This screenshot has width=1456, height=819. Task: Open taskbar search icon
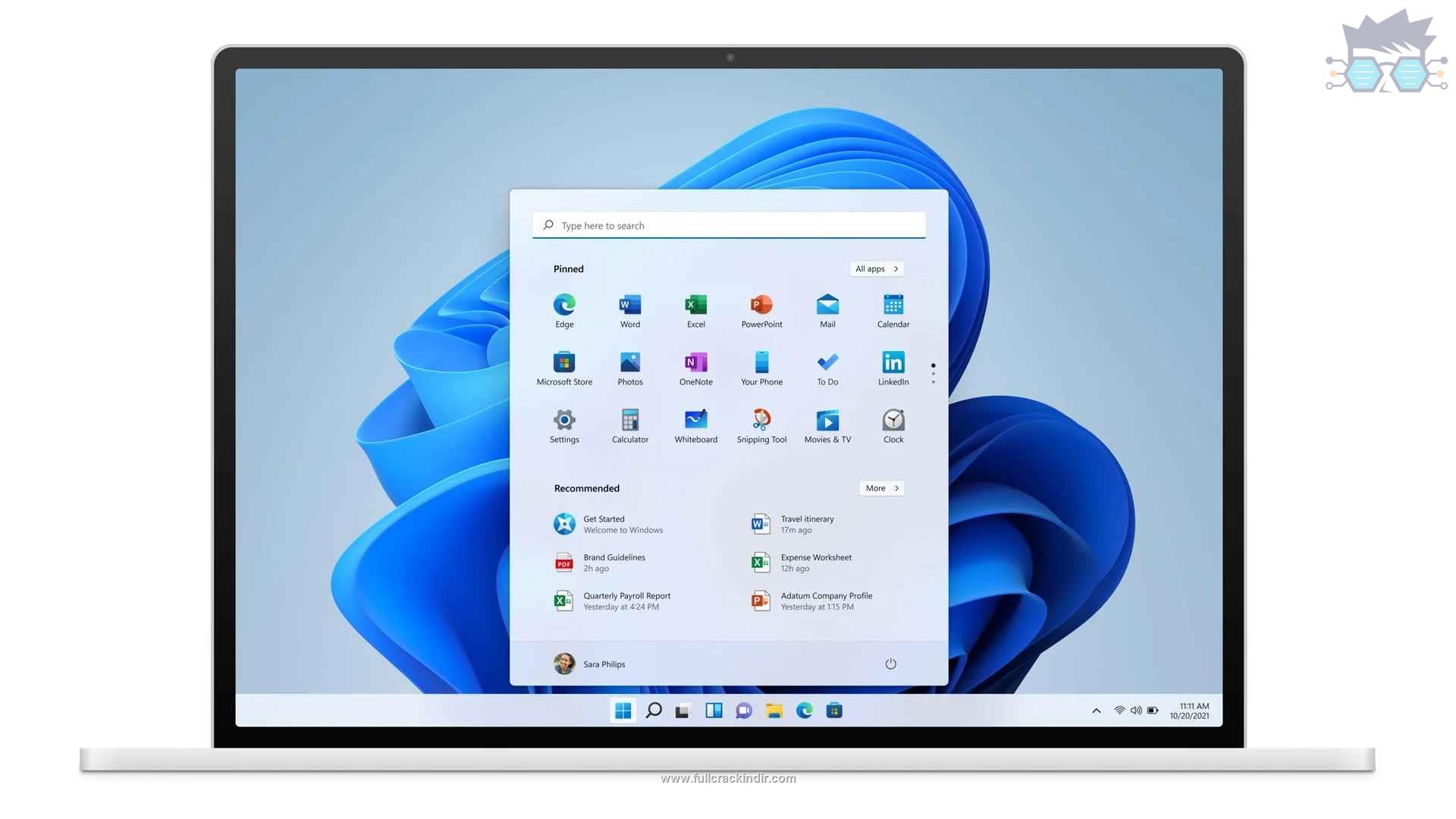coord(653,710)
